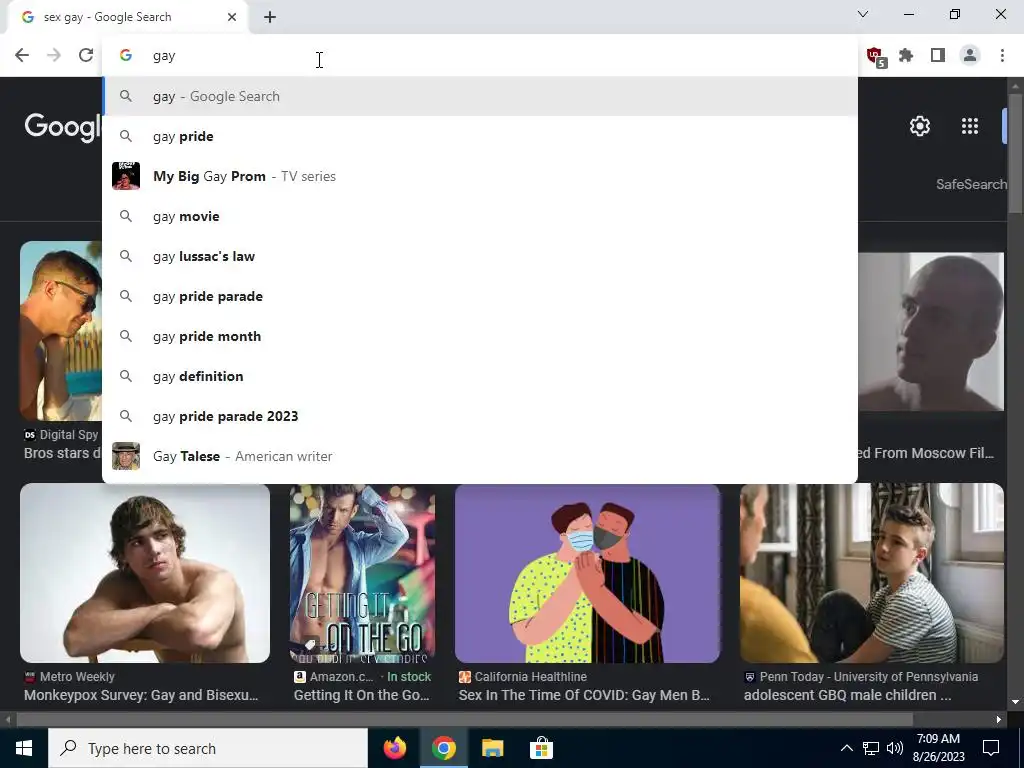Open the 'Getting It On the Go' book image
The width and height of the screenshot is (1024, 768).
[362, 573]
